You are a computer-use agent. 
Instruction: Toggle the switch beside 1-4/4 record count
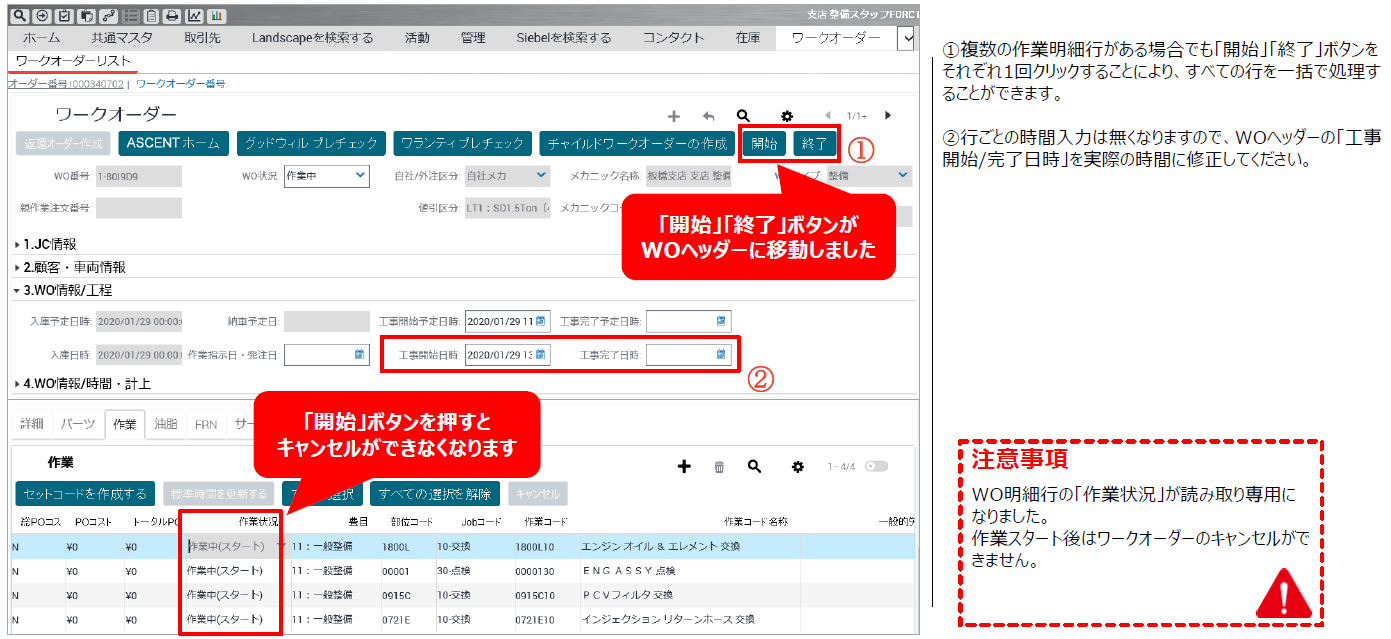877,467
